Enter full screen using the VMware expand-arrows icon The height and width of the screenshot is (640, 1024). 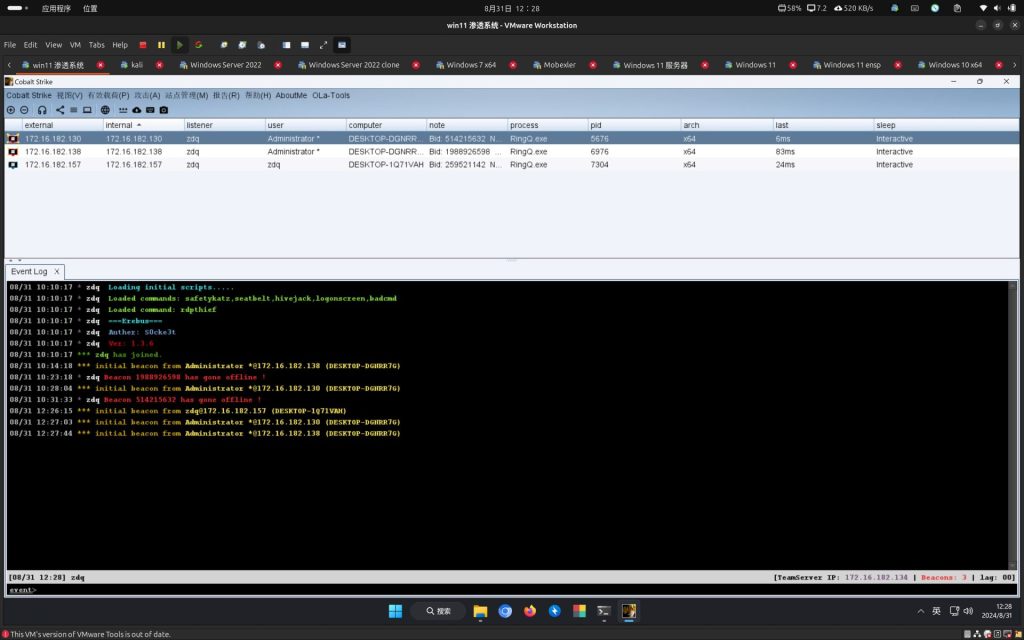click(323, 45)
